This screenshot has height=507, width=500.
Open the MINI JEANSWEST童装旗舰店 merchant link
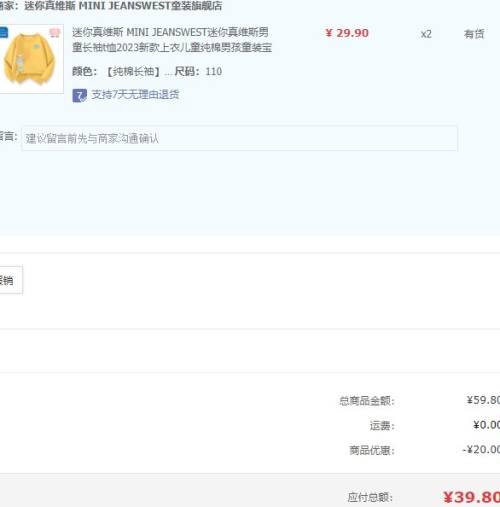tap(123, 6)
